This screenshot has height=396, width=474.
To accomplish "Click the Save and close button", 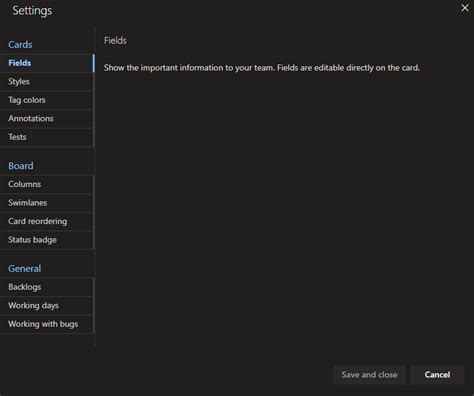I will (369, 375).
